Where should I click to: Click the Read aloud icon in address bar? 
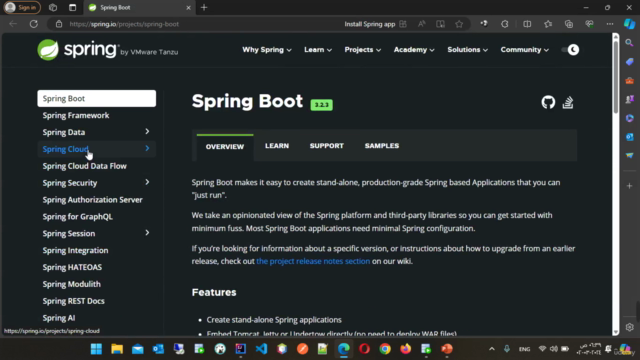click(x=422, y=24)
